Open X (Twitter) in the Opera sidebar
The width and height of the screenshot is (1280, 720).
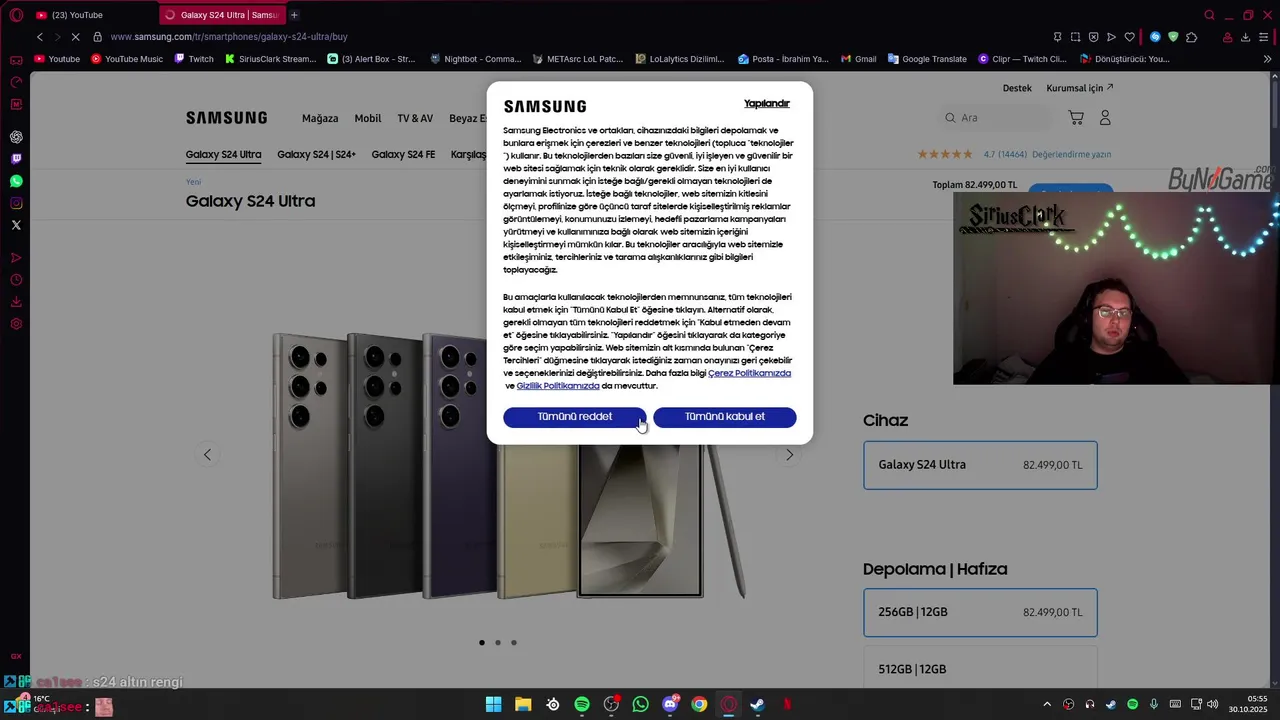tap(16, 225)
